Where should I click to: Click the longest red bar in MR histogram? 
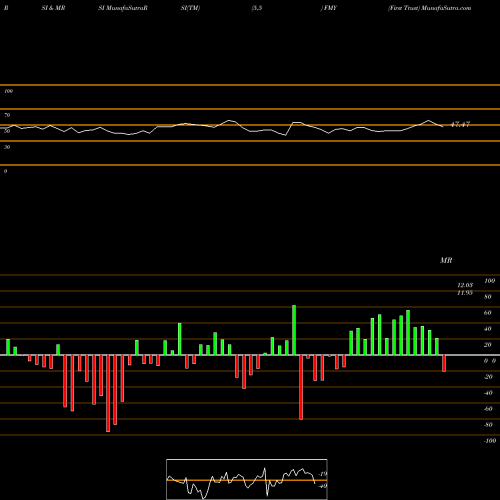[108, 393]
